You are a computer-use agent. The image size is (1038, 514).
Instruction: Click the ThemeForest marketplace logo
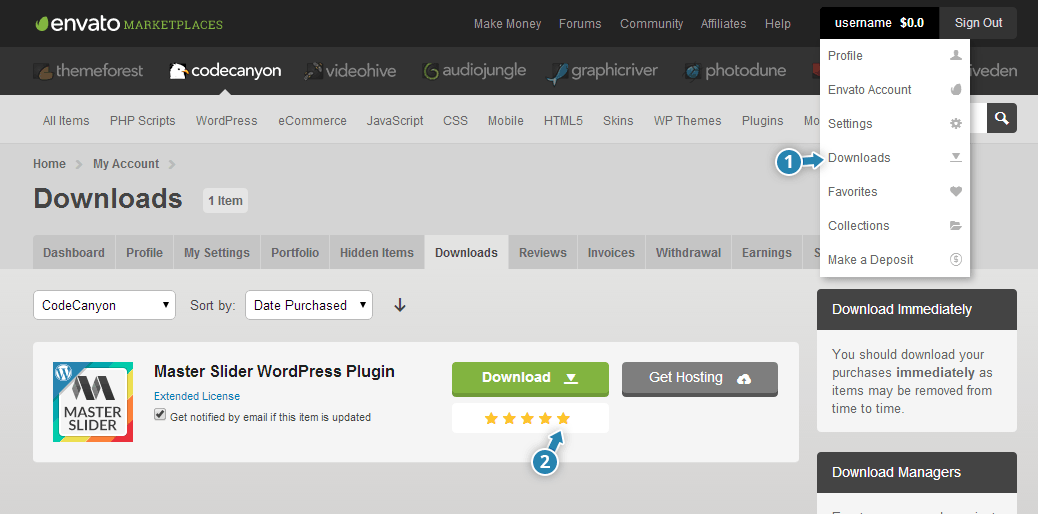click(88, 71)
